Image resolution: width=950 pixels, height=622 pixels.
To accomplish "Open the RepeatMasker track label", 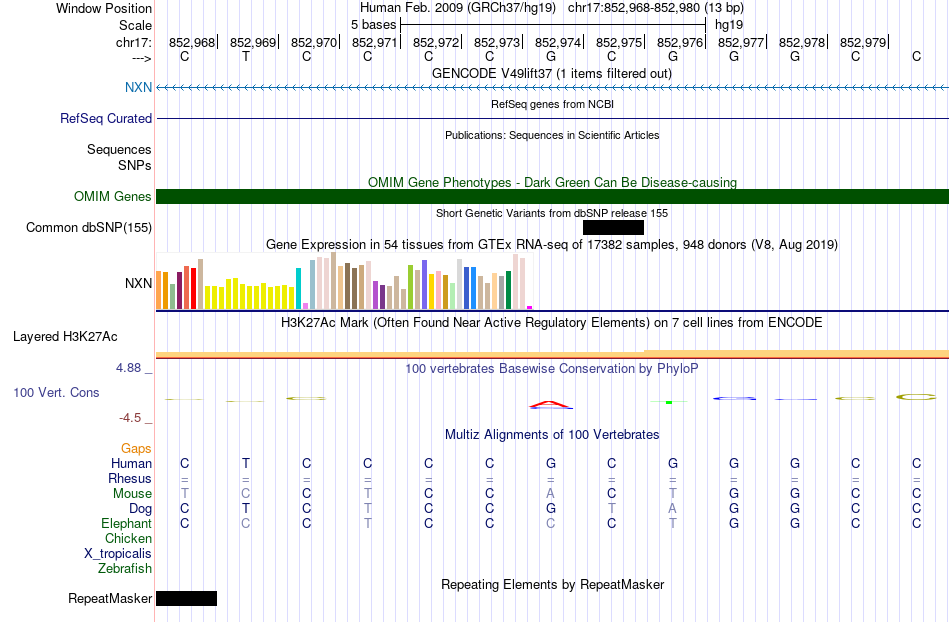I will click(110, 598).
